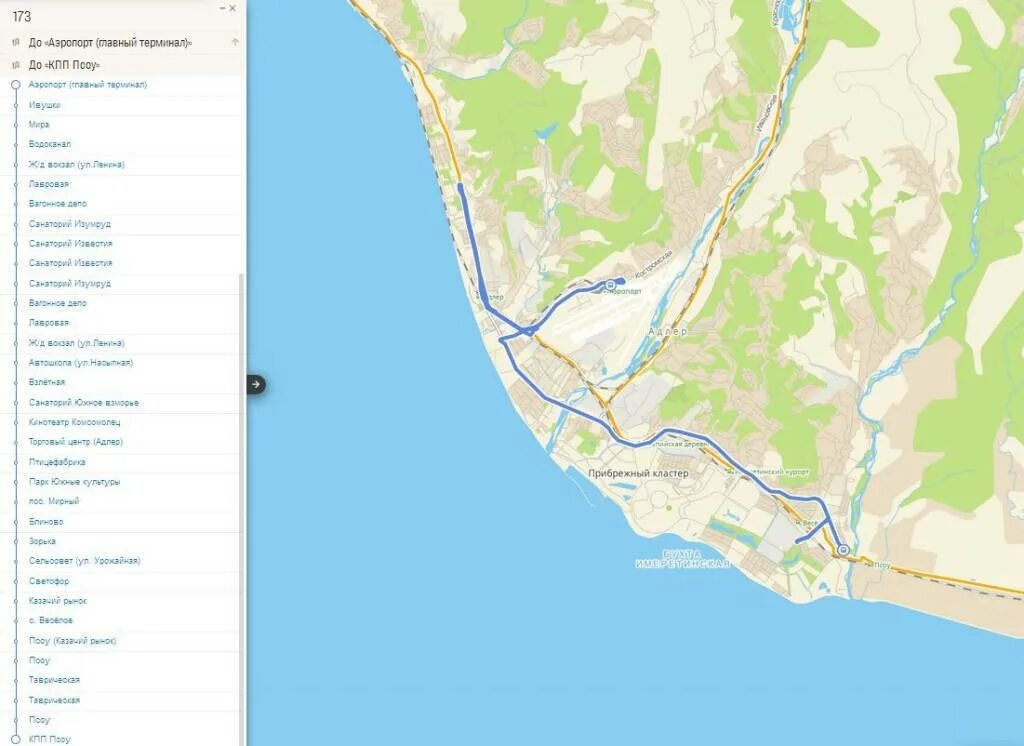Click the end circle beside КПП Псоу stop
The width and height of the screenshot is (1024, 746).
point(16,739)
